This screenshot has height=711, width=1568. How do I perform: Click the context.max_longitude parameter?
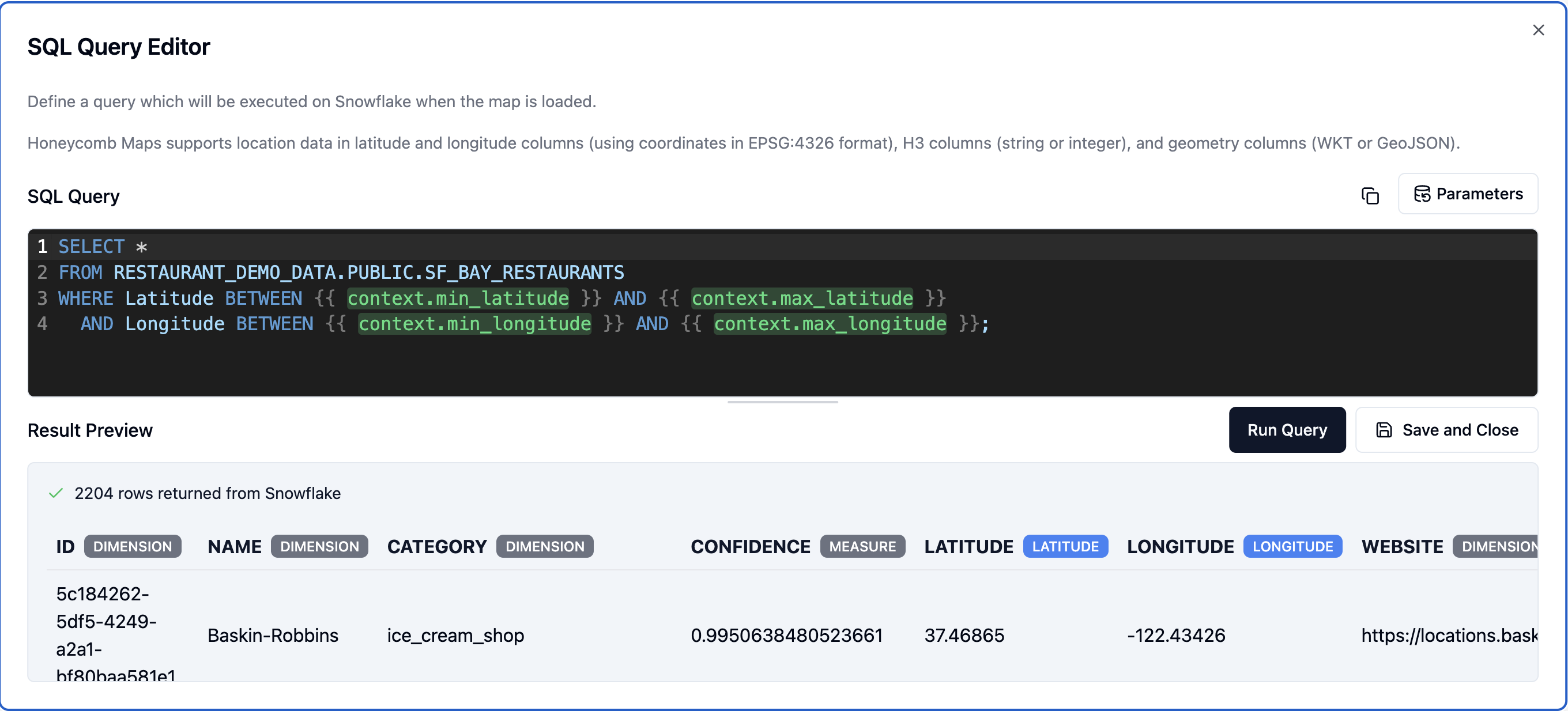[x=830, y=324]
